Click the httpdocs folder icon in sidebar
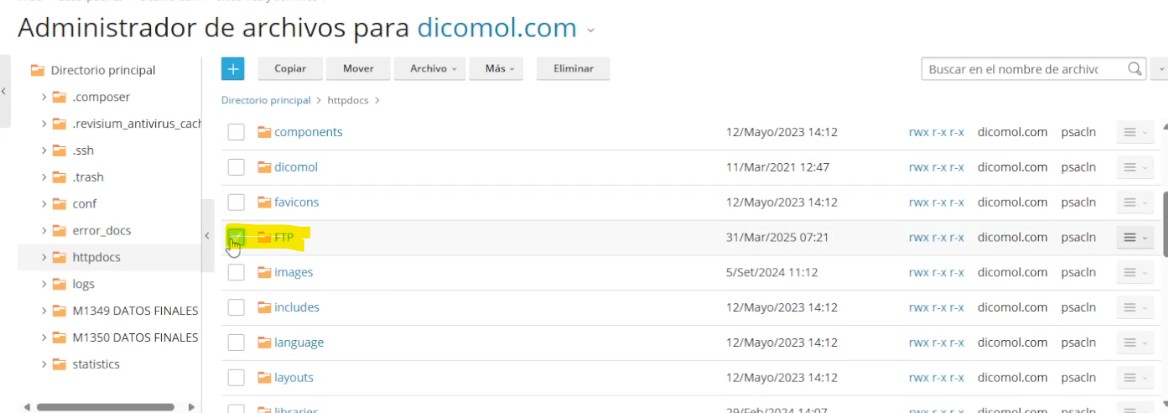 60,257
